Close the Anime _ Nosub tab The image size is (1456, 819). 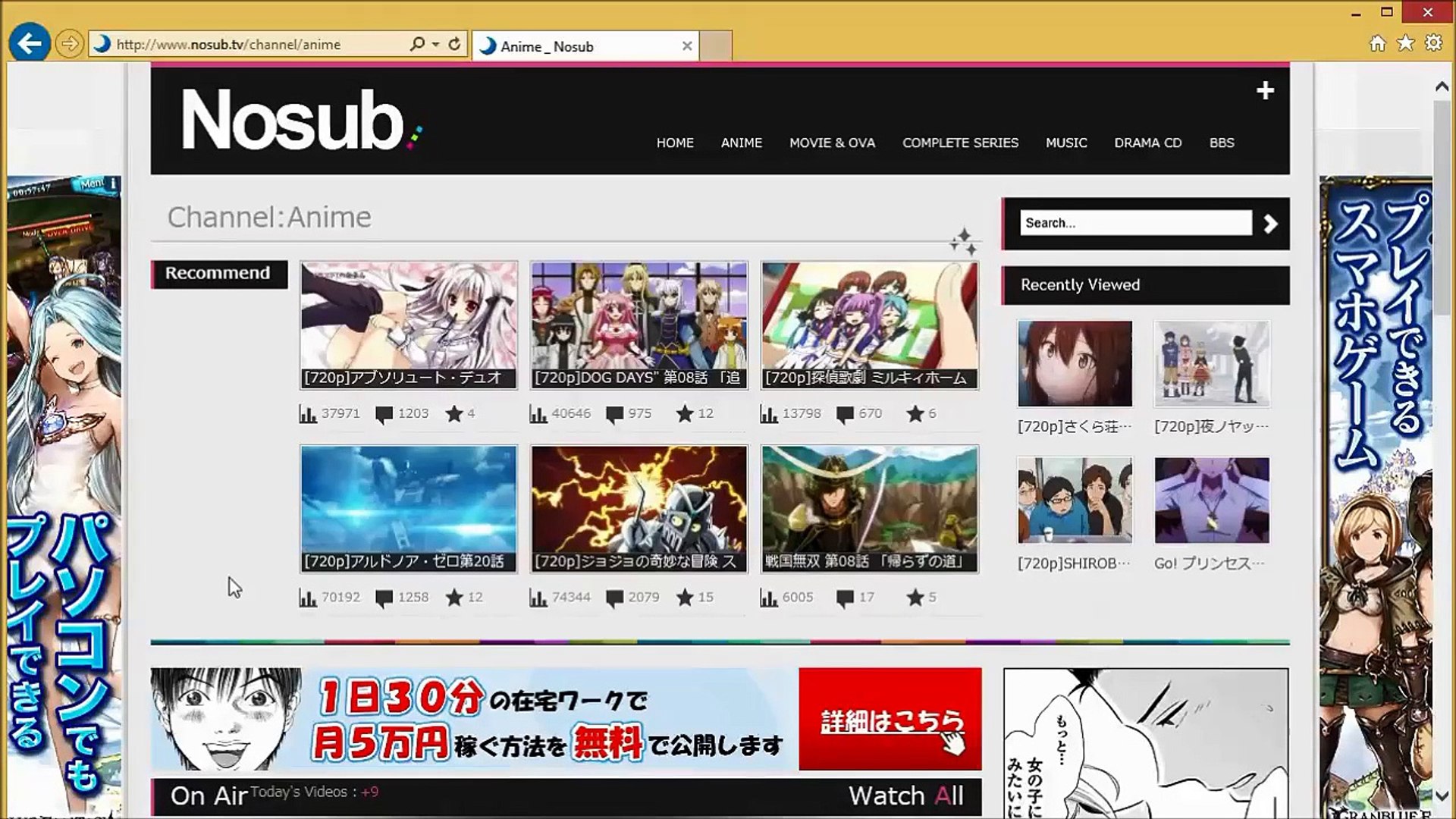[x=687, y=45]
